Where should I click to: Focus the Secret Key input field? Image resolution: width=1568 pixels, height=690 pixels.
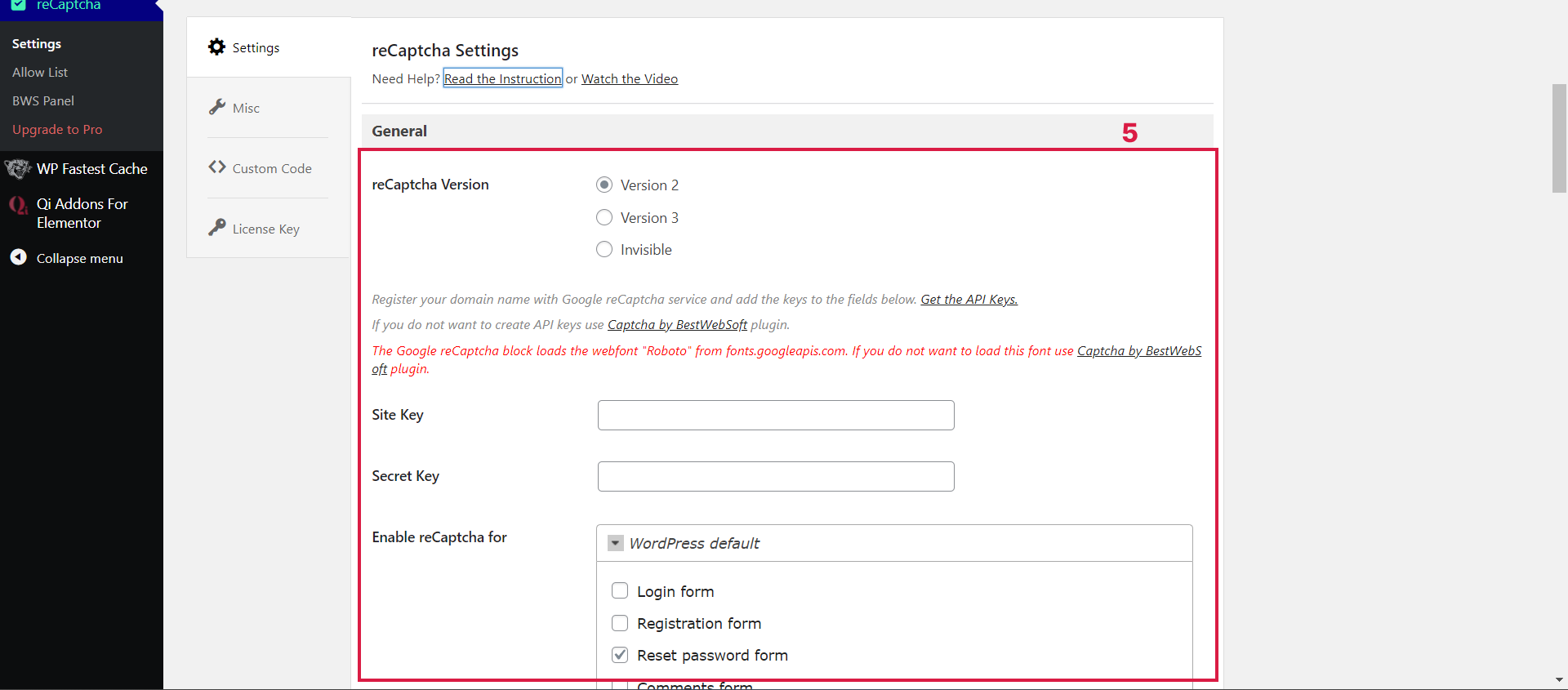[x=776, y=476]
